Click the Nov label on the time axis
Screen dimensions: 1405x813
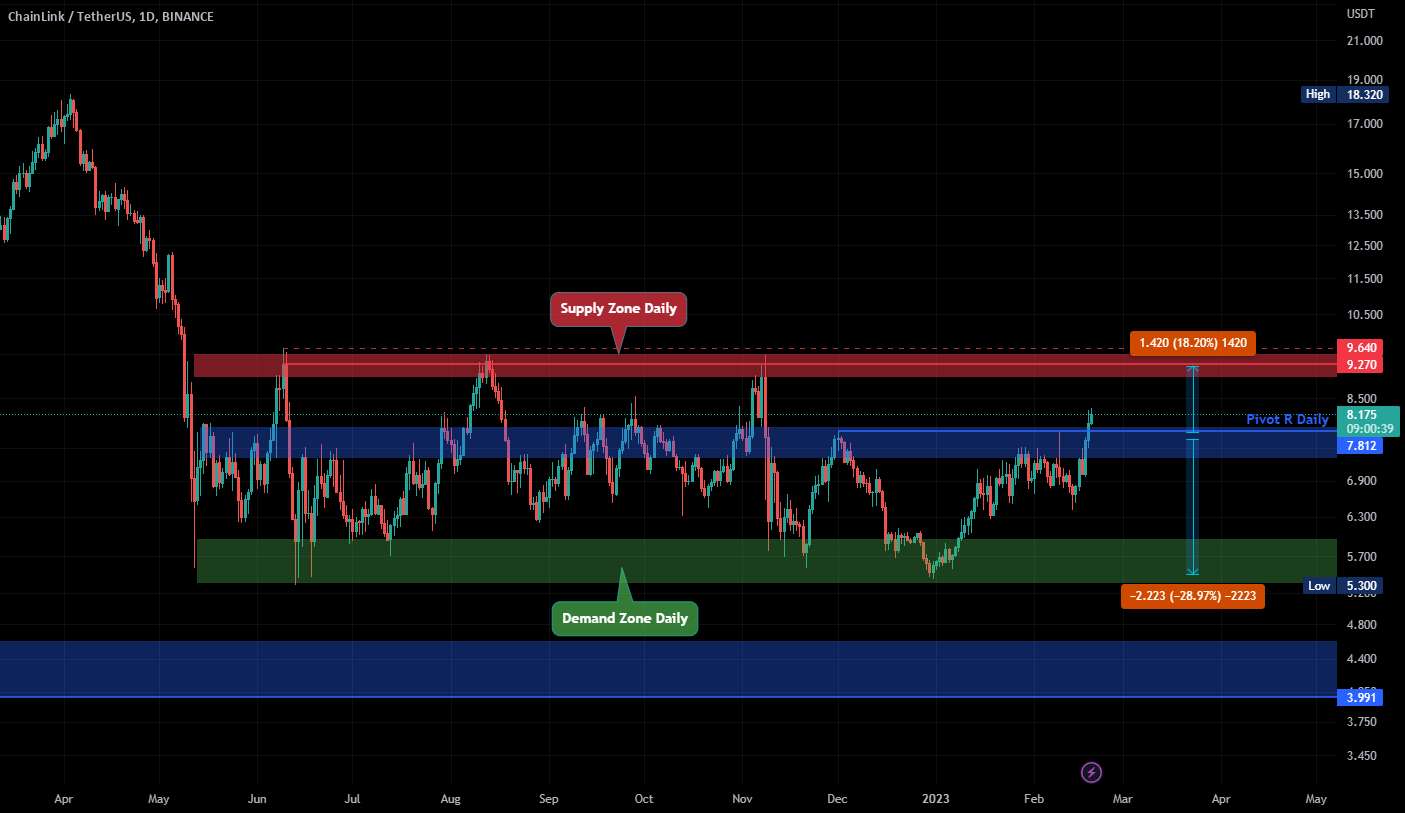tap(742, 799)
